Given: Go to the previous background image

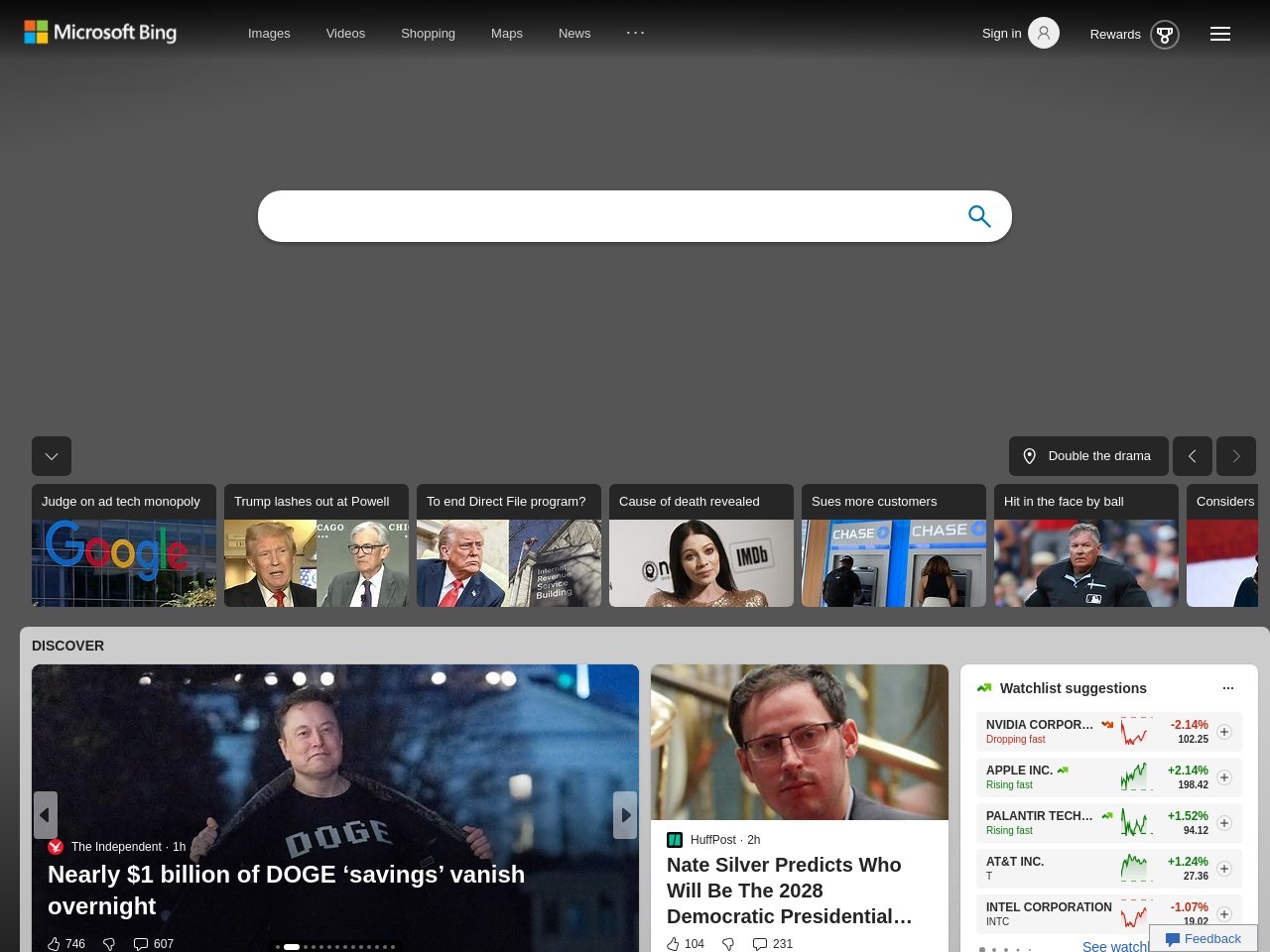Looking at the screenshot, I should click(x=1193, y=456).
